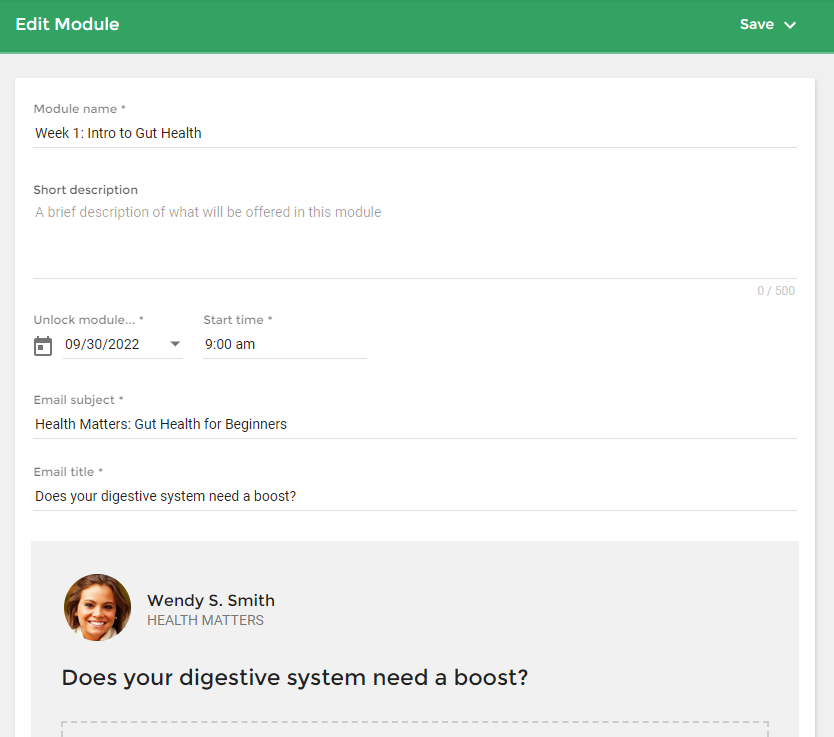Image resolution: width=834 pixels, height=737 pixels.
Task: Edit the Email subject field
Action: (x=415, y=424)
